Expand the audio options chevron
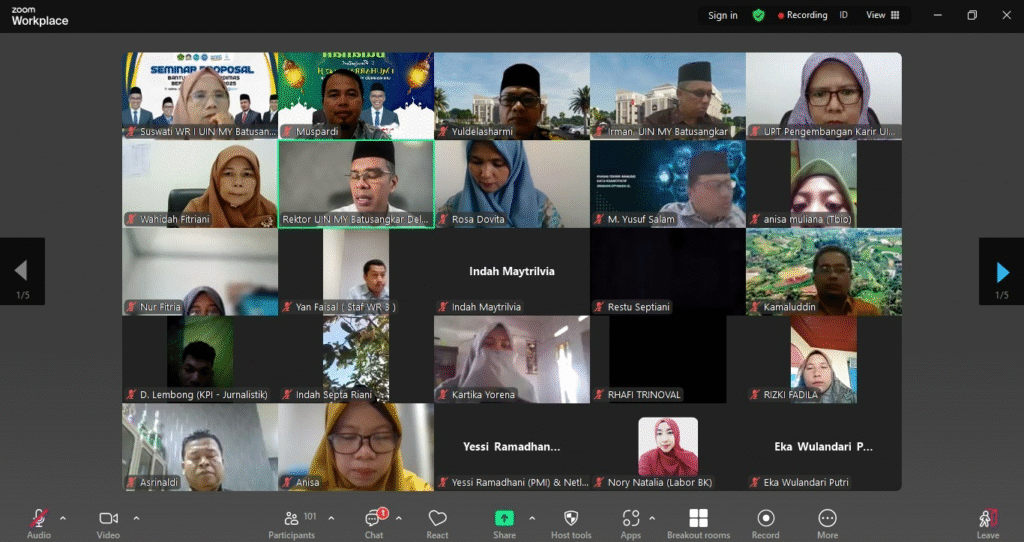This screenshot has height=542, width=1024. click(63, 518)
